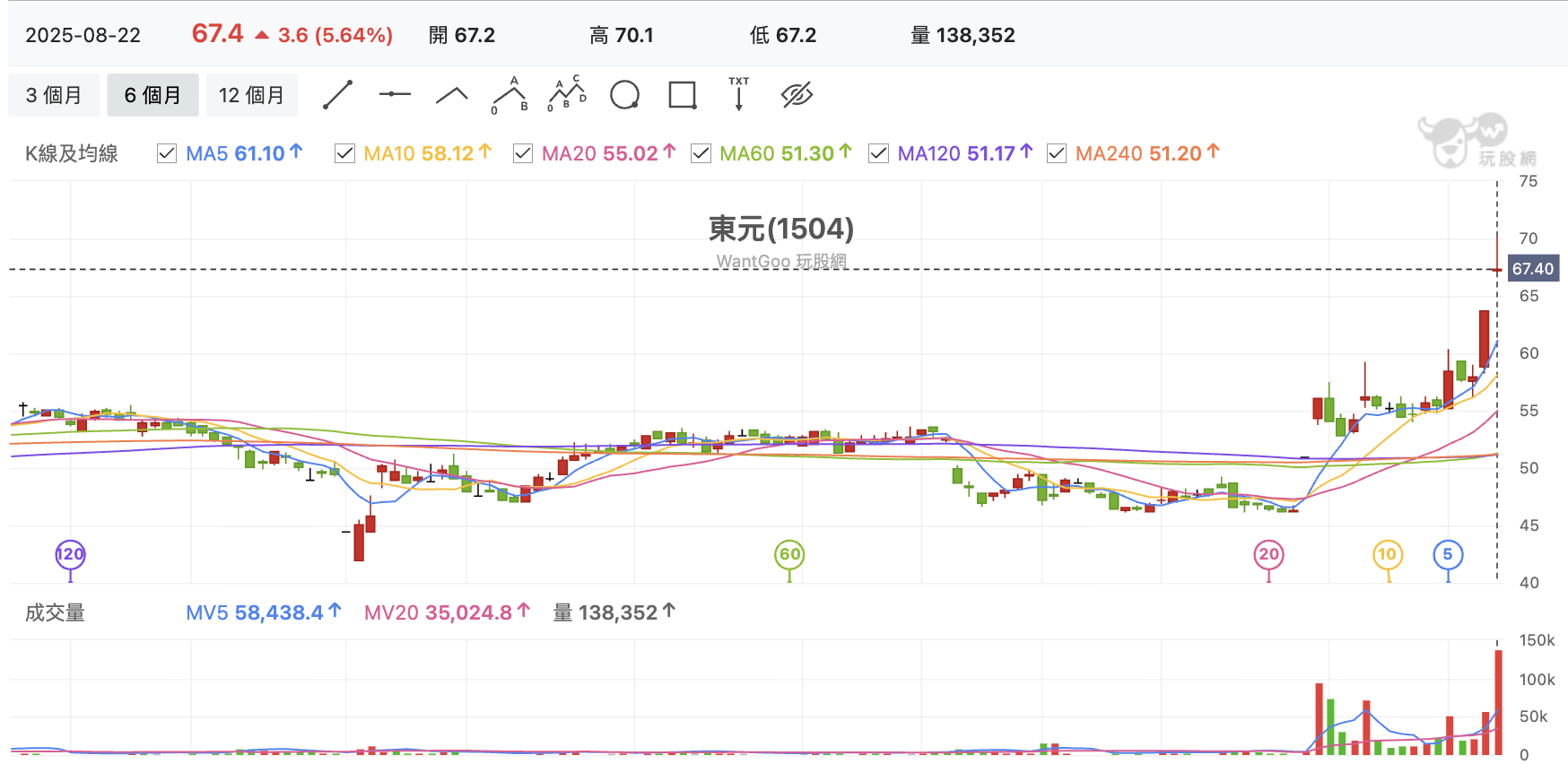This screenshot has width=1568, height=764.
Task: Select the 6 個月 range button
Action: coord(152,95)
